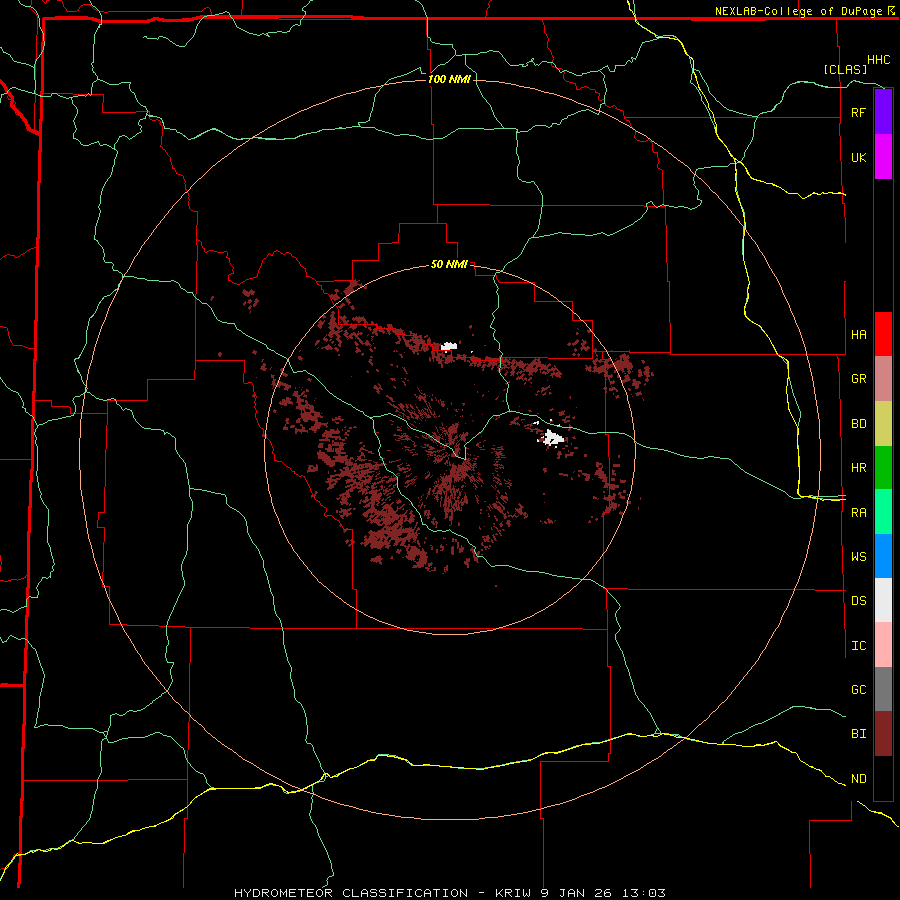Click the WS blue legend color swatch
Screen dimensions: 900x900
883,556
